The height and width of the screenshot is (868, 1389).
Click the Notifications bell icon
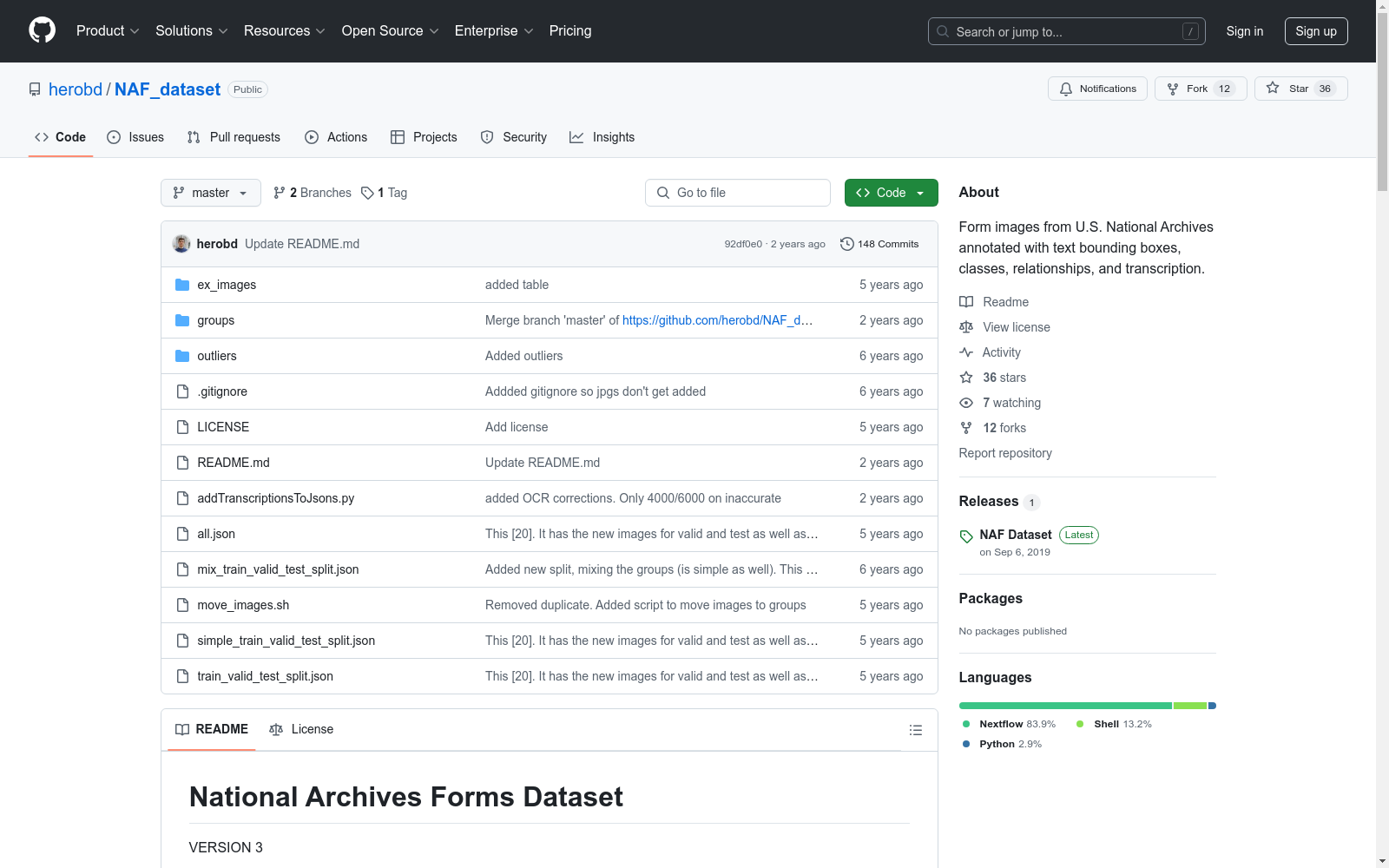(1066, 89)
